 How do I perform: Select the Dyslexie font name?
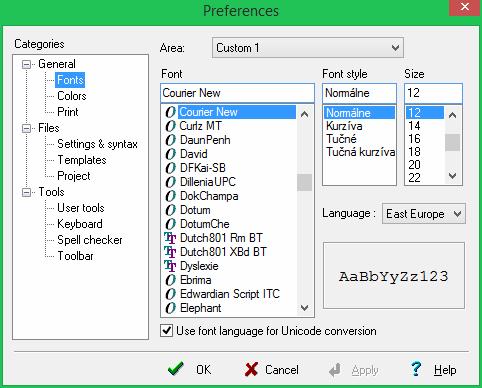199,266
